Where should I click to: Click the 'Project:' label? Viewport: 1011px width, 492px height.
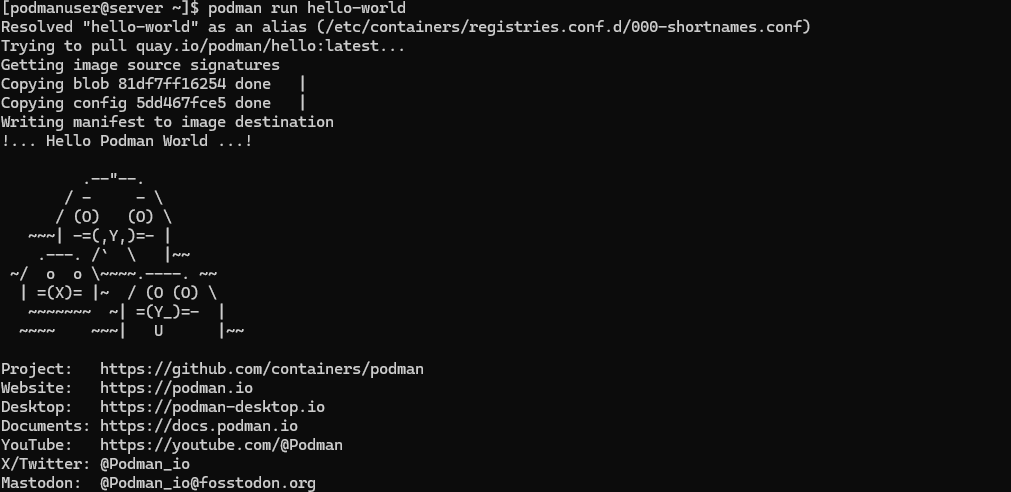[x=37, y=369]
